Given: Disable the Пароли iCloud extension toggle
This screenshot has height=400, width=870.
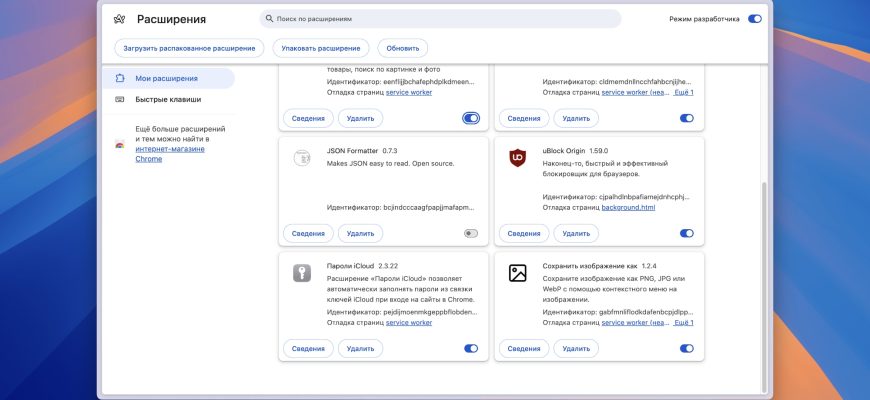Looking at the screenshot, I should [471, 348].
